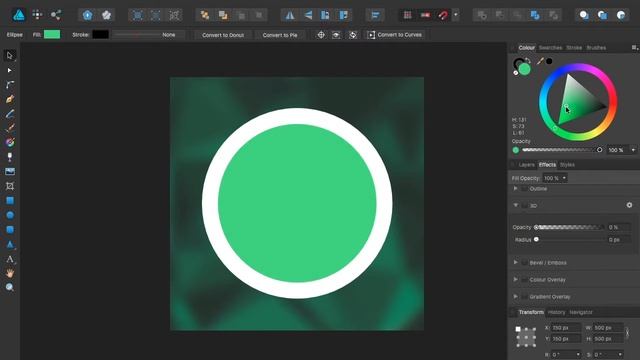Open the Rotation angle dropdown
Viewport: 640px width, 360px height.
[x=578, y=354]
